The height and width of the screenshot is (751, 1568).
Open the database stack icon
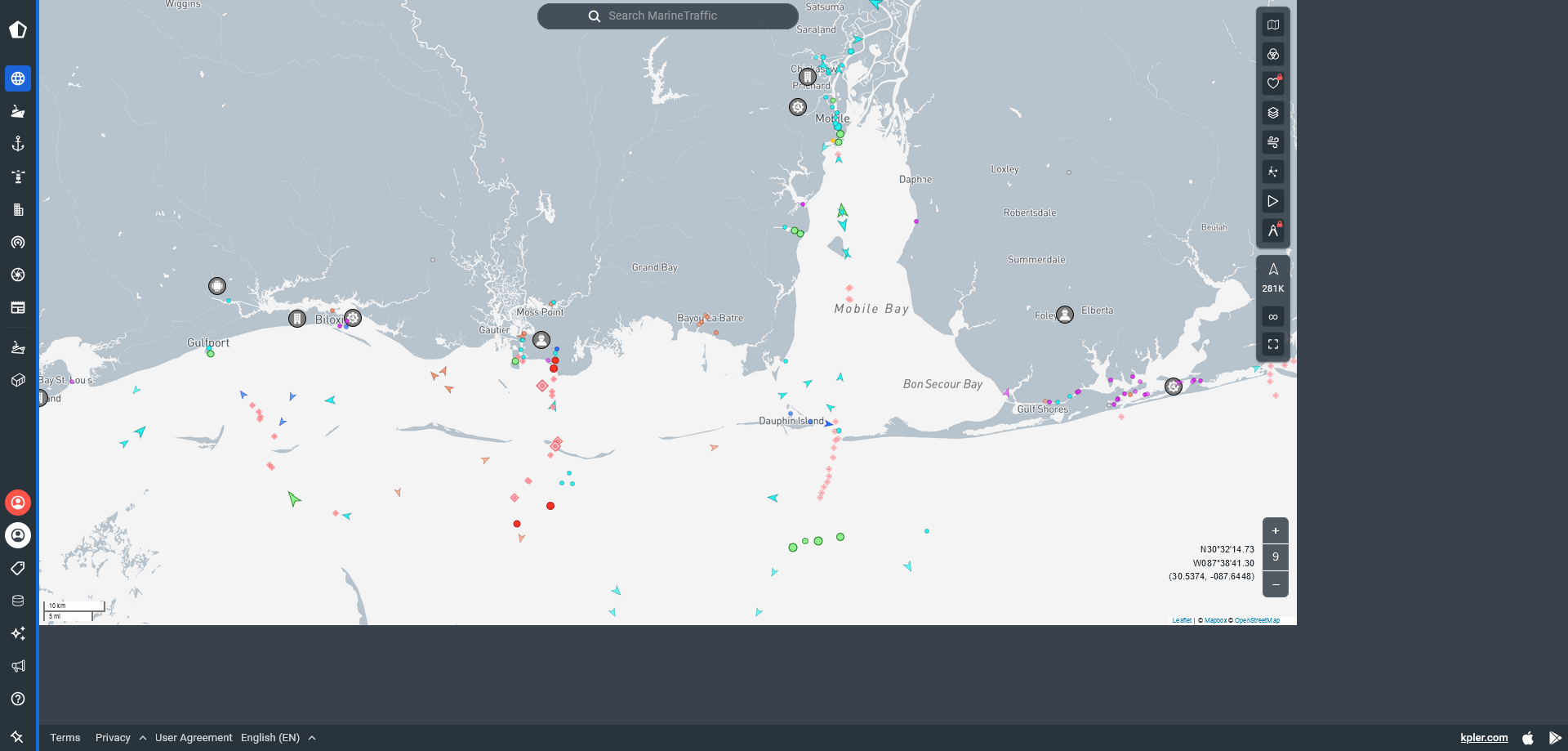click(18, 601)
